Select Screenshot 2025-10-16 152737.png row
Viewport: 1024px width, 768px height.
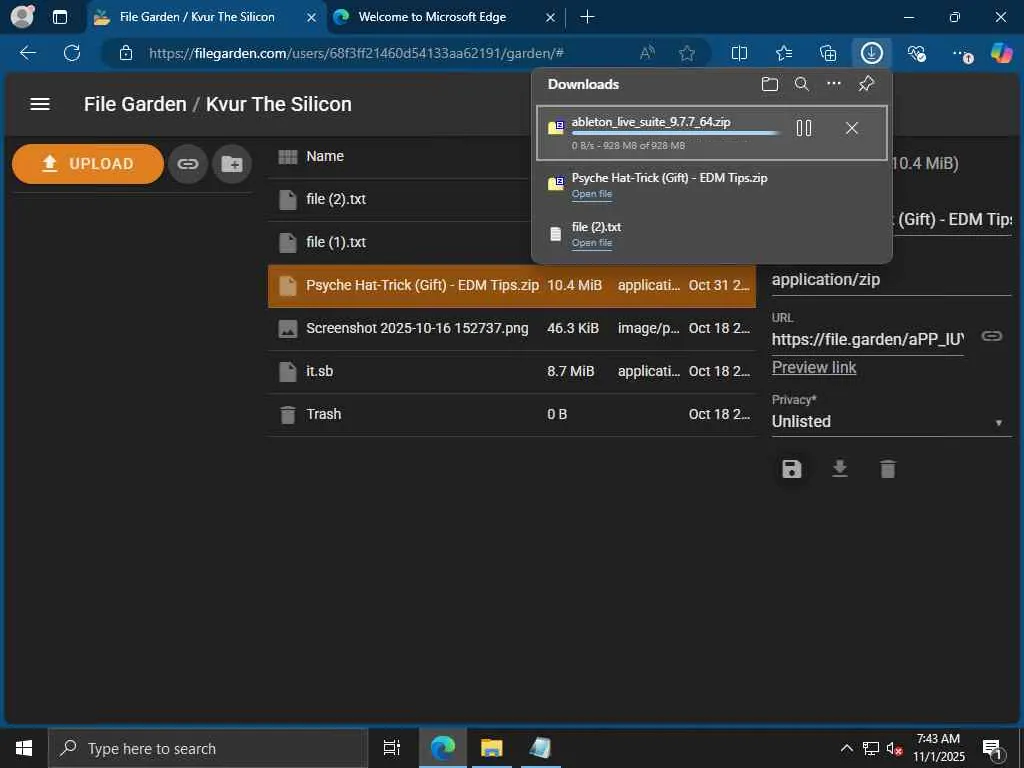511,328
